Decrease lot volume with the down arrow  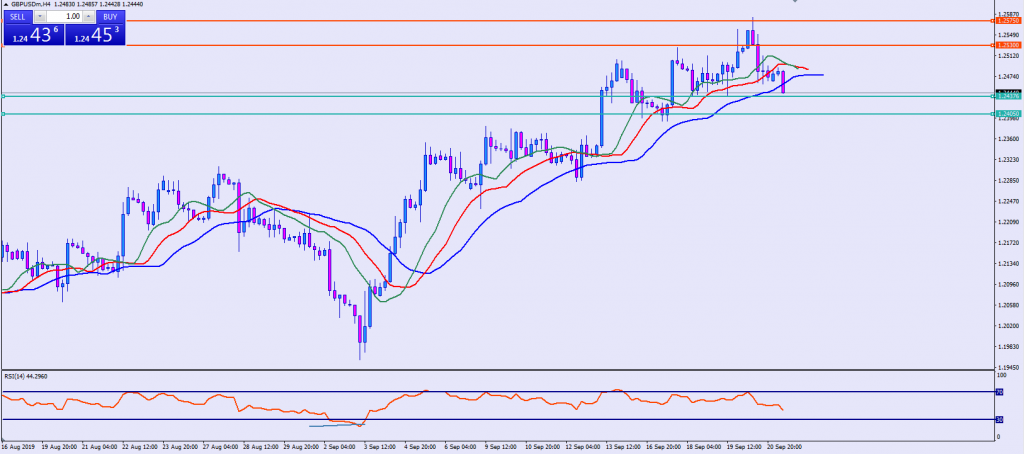click(x=39, y=17)
